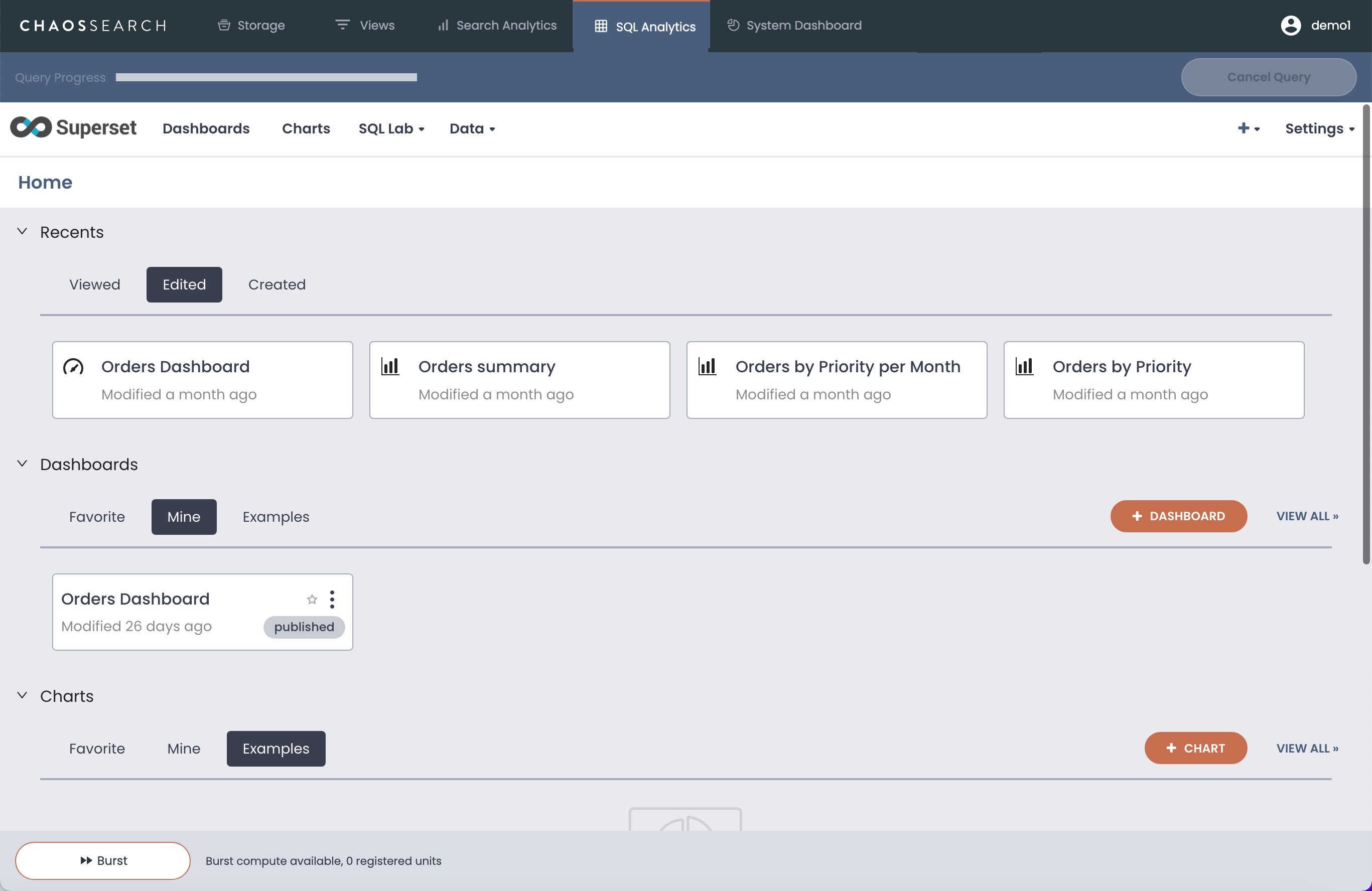Click the query progress bar
The height and width of the screenshot is (891, 1372).
coord(266,77)
